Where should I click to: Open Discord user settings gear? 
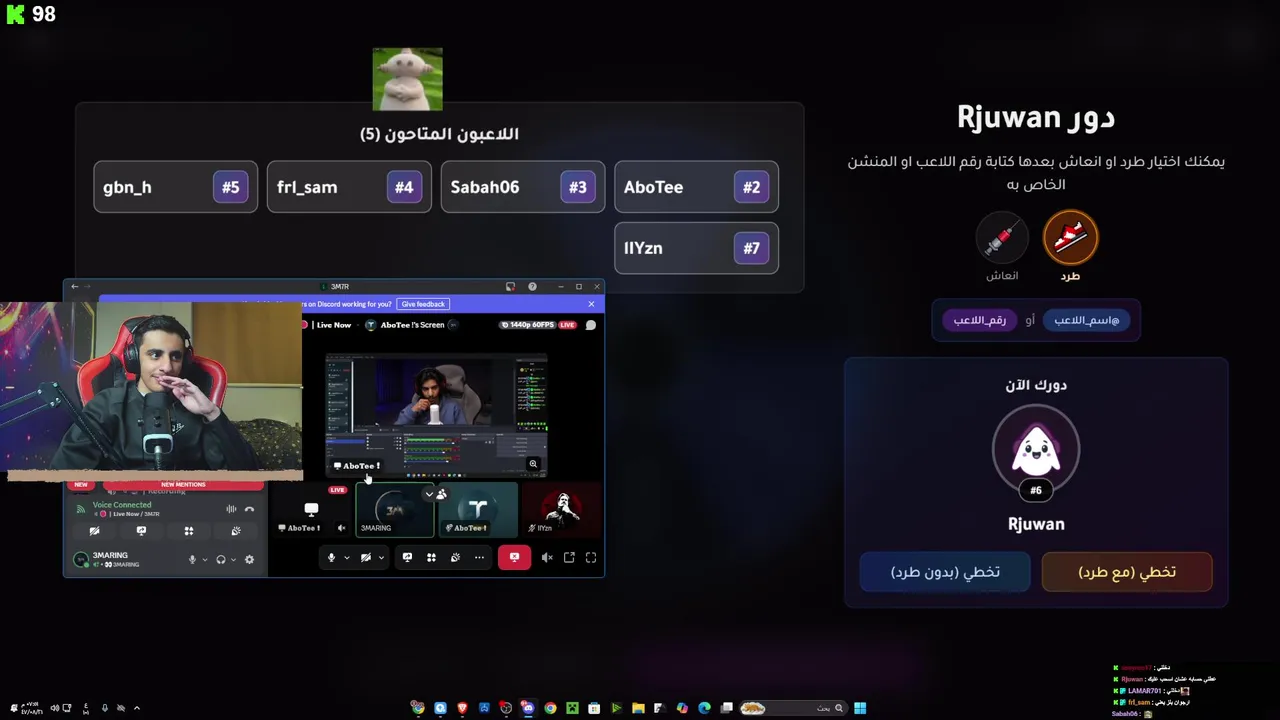click(250, 560)
